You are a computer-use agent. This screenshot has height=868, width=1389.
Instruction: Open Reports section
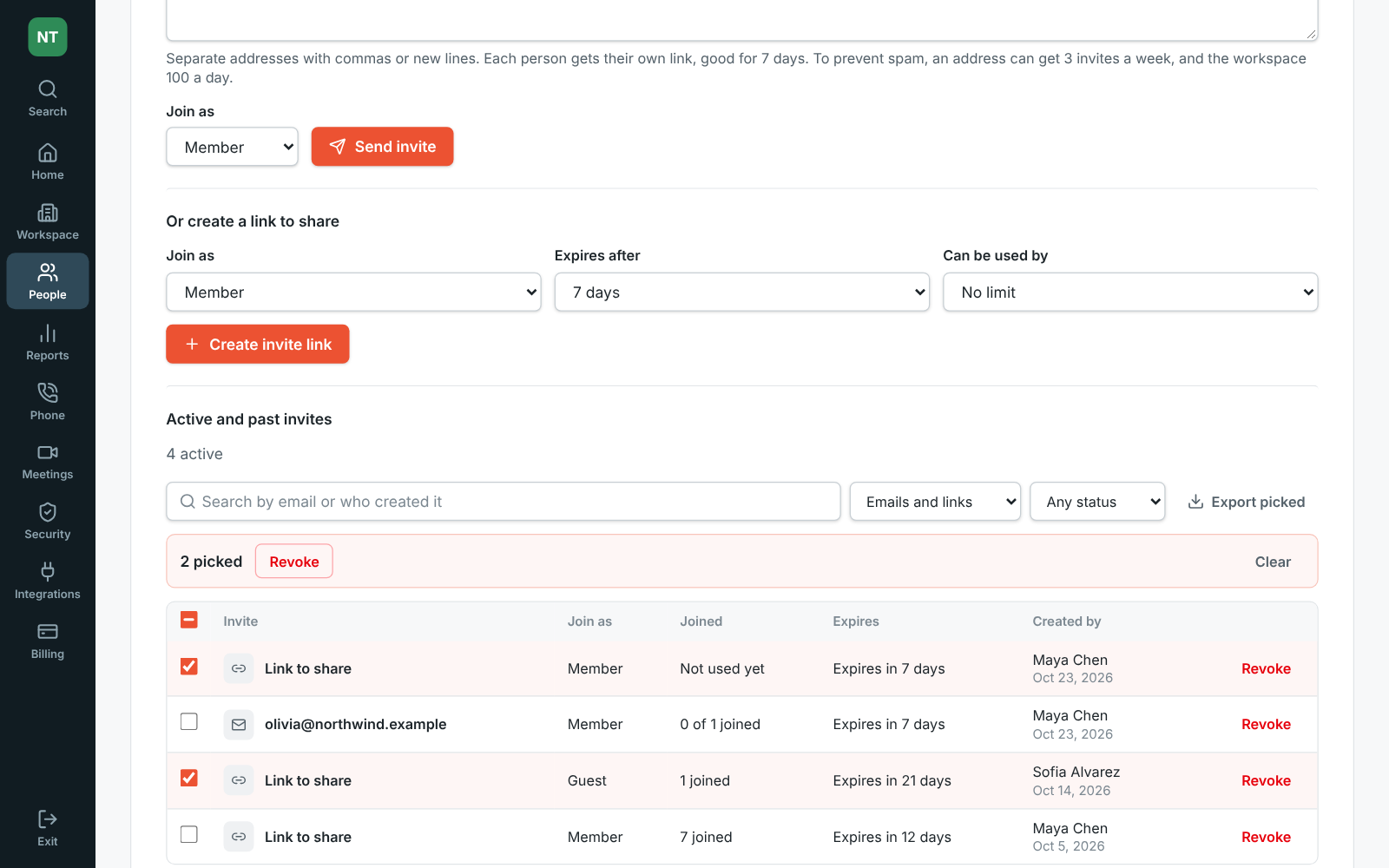pos(48,342)
